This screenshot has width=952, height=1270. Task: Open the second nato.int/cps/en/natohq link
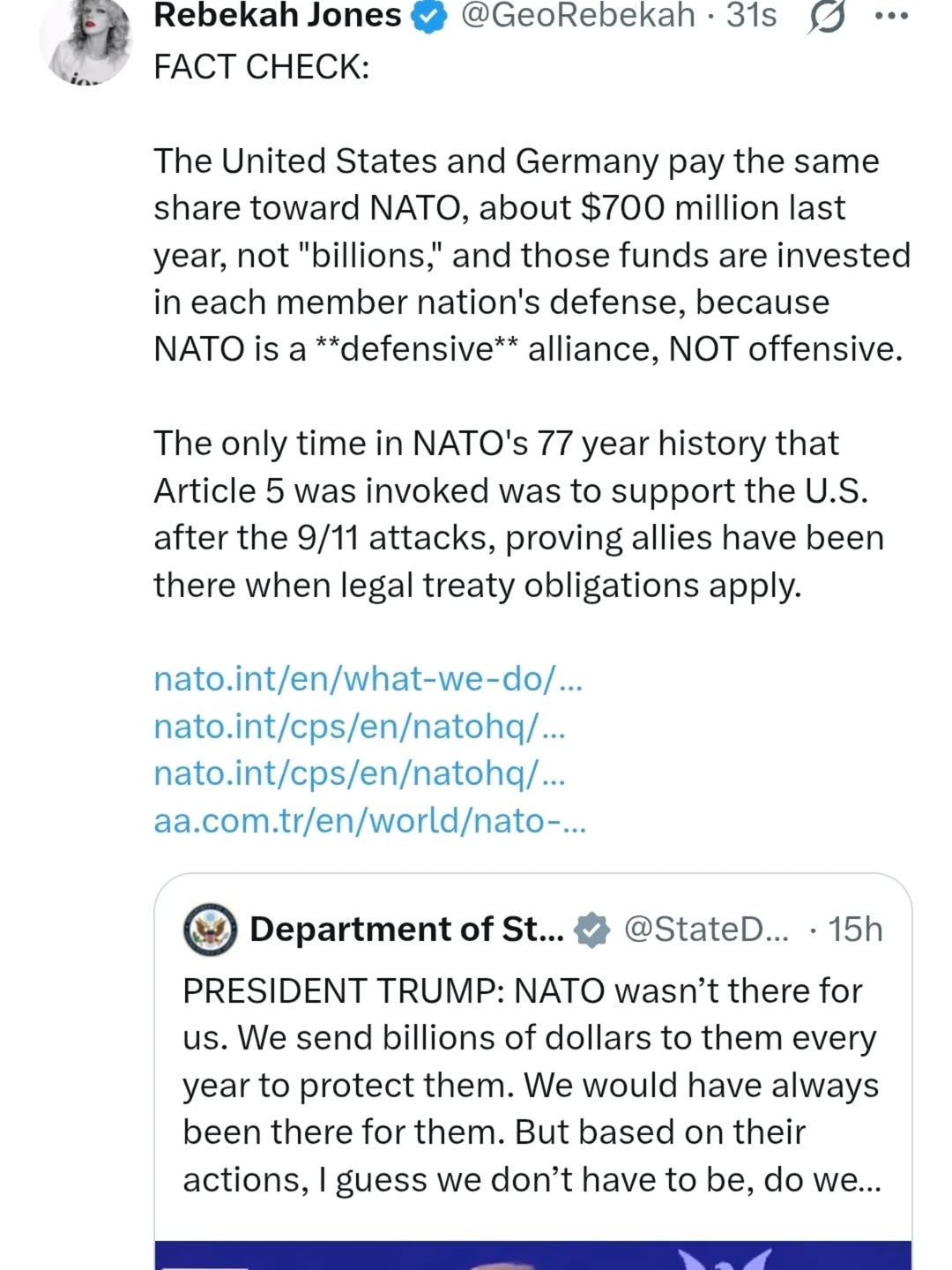pos(360,773)
